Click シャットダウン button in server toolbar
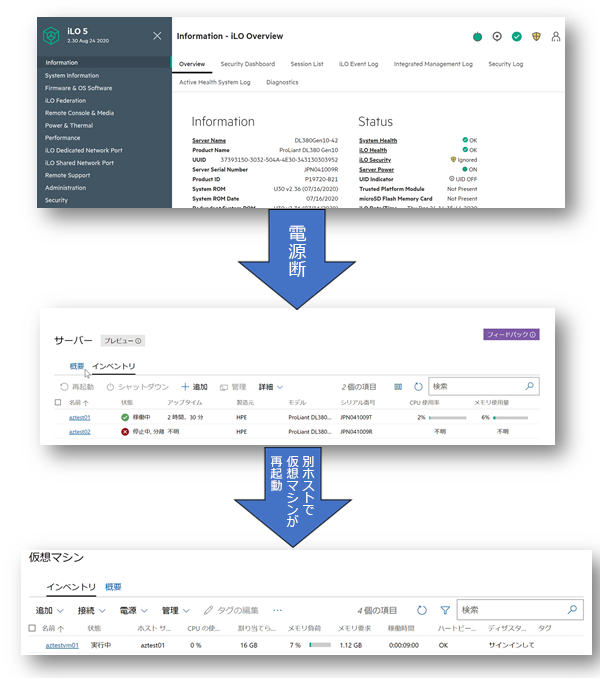Screen dimensions: 600x680 (137, 387)
